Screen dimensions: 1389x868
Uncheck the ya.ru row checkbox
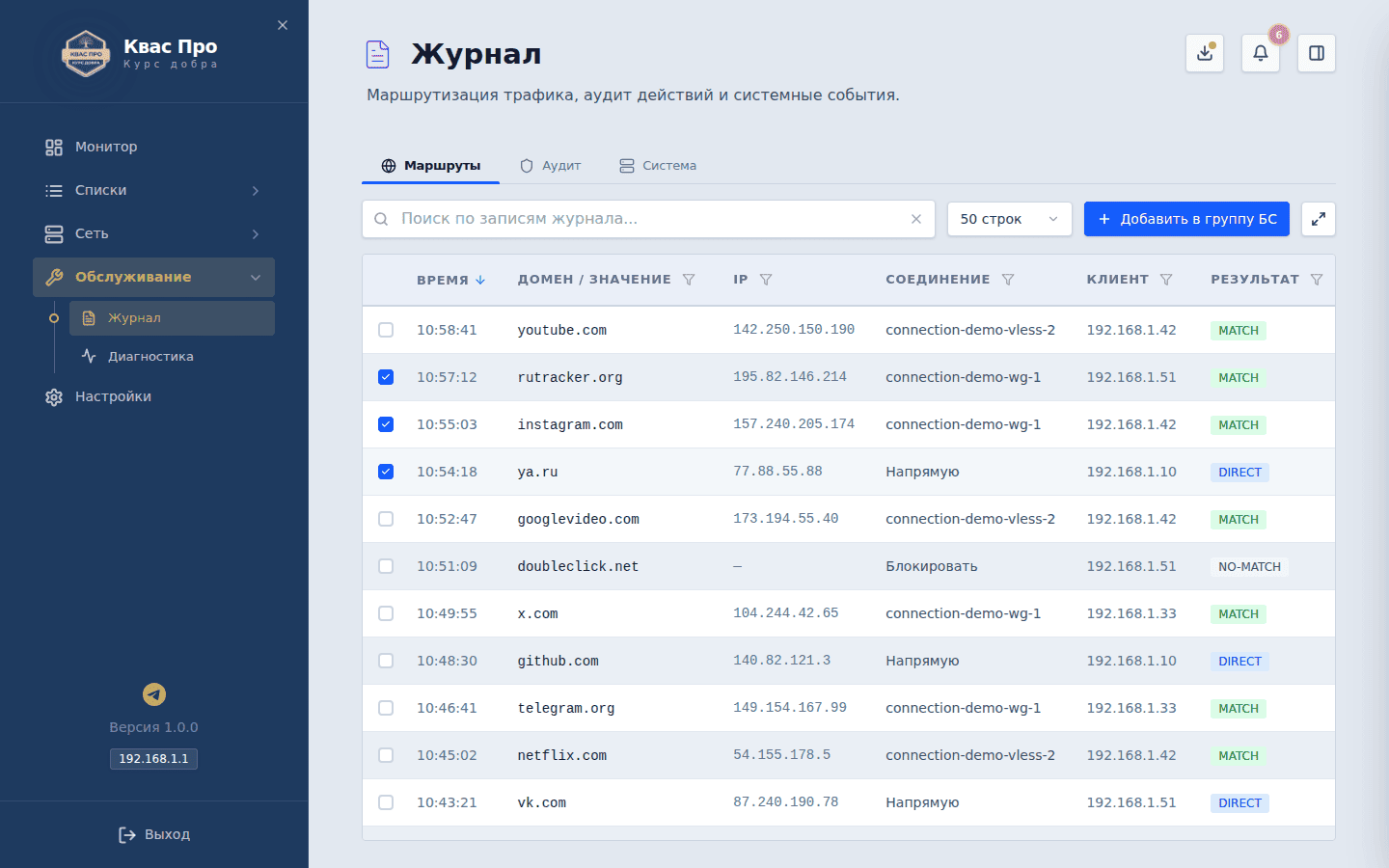[x=386, y=472]
